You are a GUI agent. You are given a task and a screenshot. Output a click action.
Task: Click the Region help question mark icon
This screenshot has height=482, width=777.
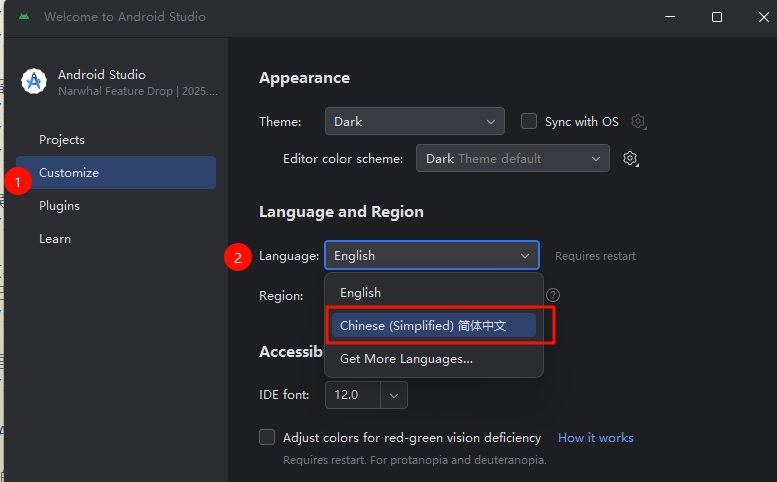[553, 295]
